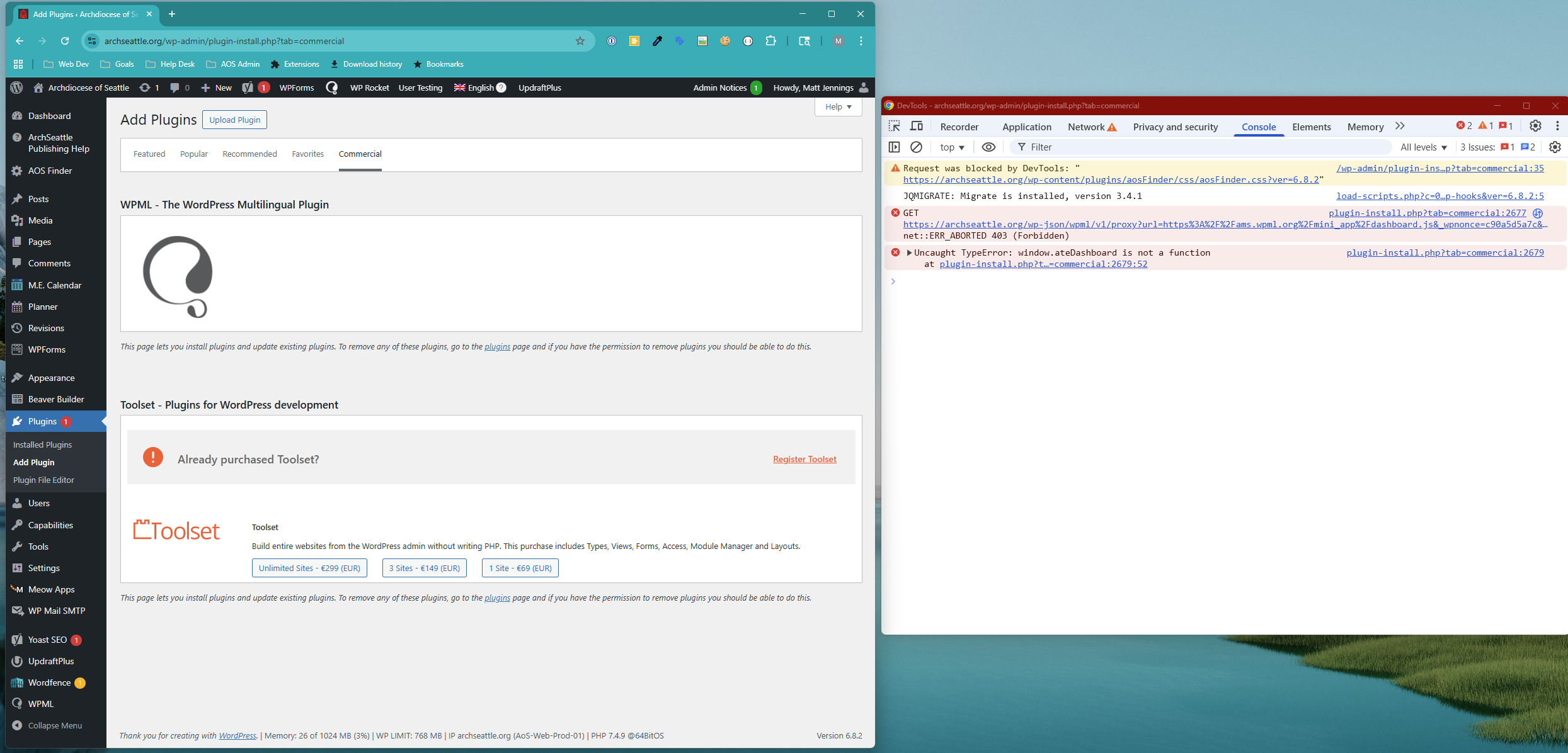Open Installed Plugins submenu link
Viewport: 1568px width, 753px height.
point(43,444)
